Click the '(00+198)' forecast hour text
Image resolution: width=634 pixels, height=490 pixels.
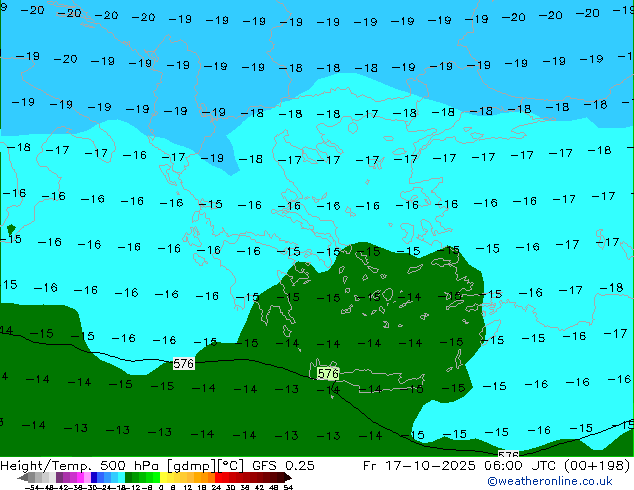point(597,465)
